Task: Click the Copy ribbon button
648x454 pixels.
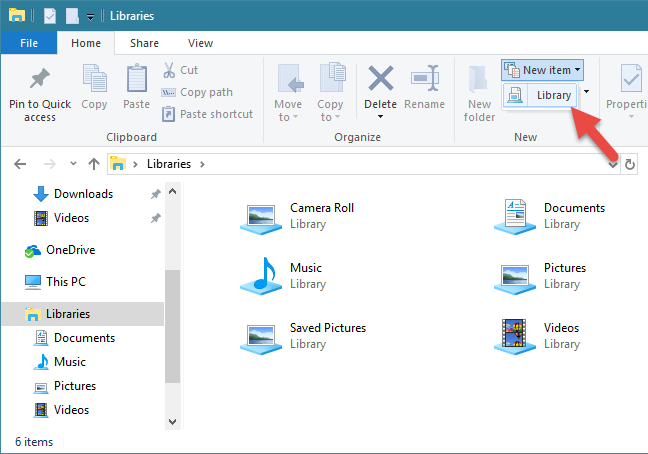Action: (94, 87)
